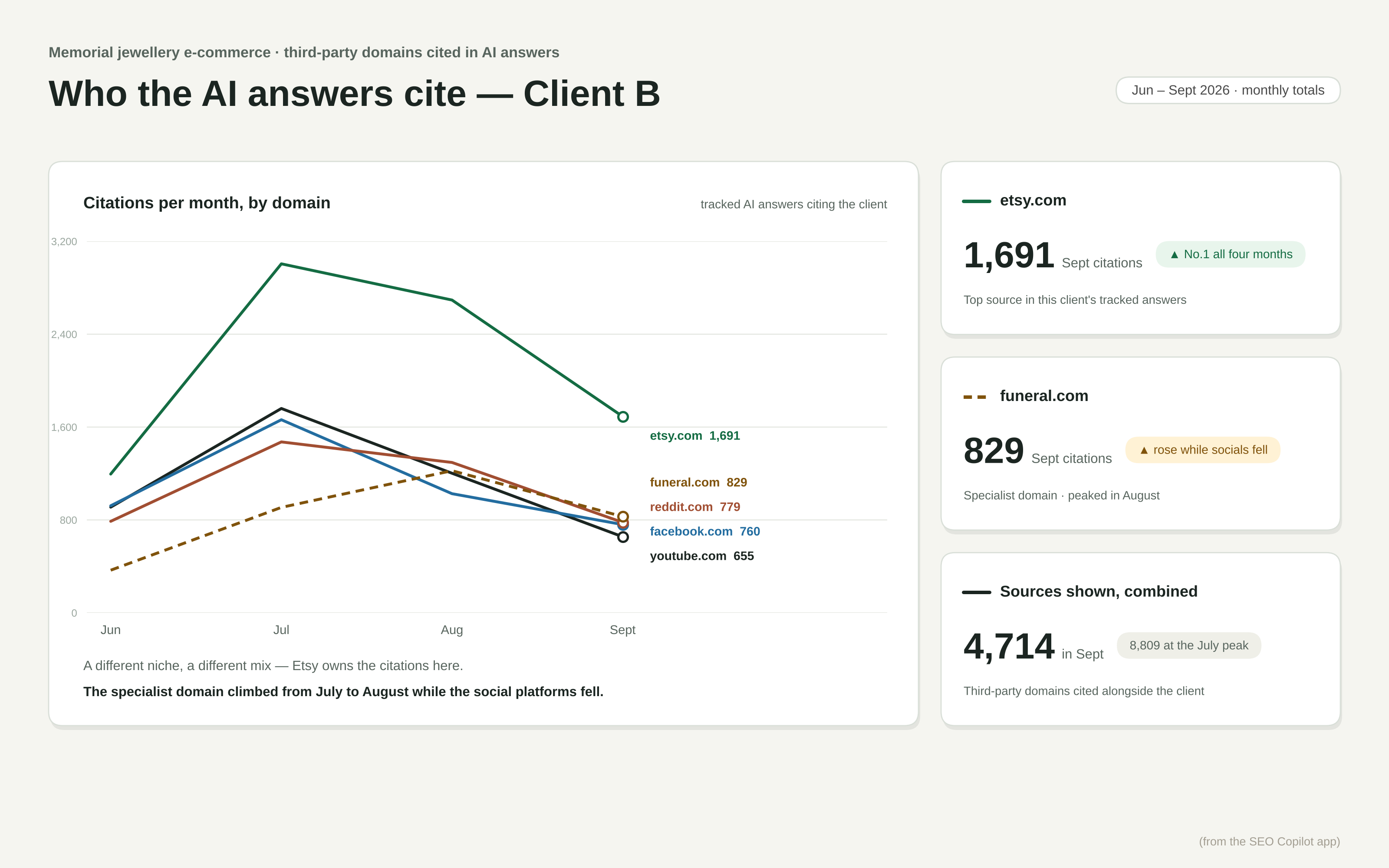This screenshot has width=1389, height=868.
Task: Click the black Sources shown combined swatch
Action: tap(976, 592)
